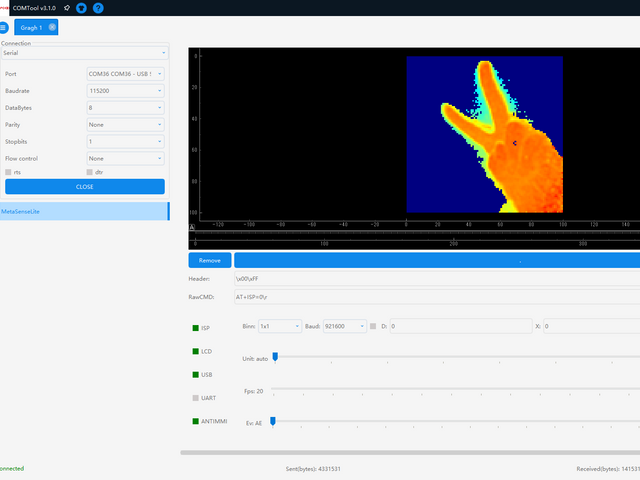Toggle the ISP green indicator
This screenshot has height=480, width=640.
[196, 328]
